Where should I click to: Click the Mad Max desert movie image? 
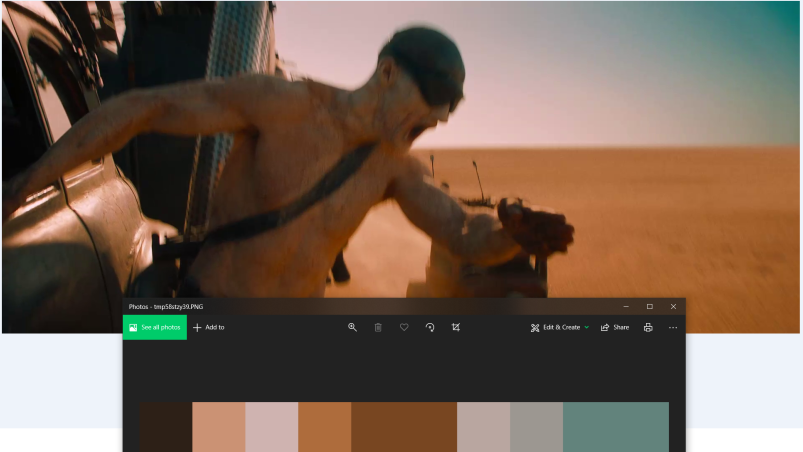coord(400,150)
